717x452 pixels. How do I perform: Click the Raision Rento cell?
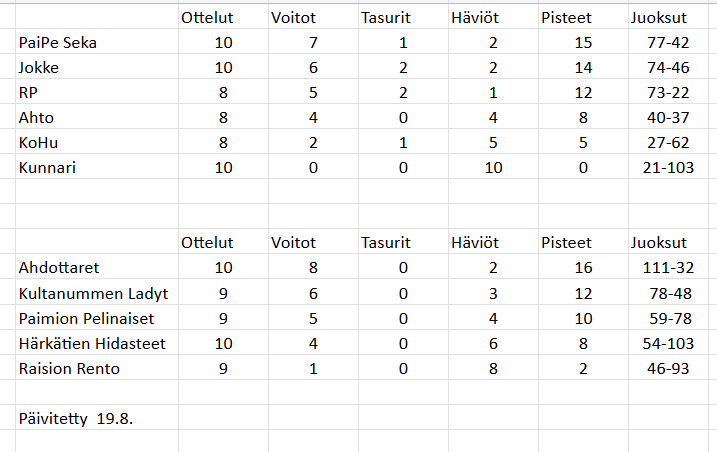pos(97,368)
